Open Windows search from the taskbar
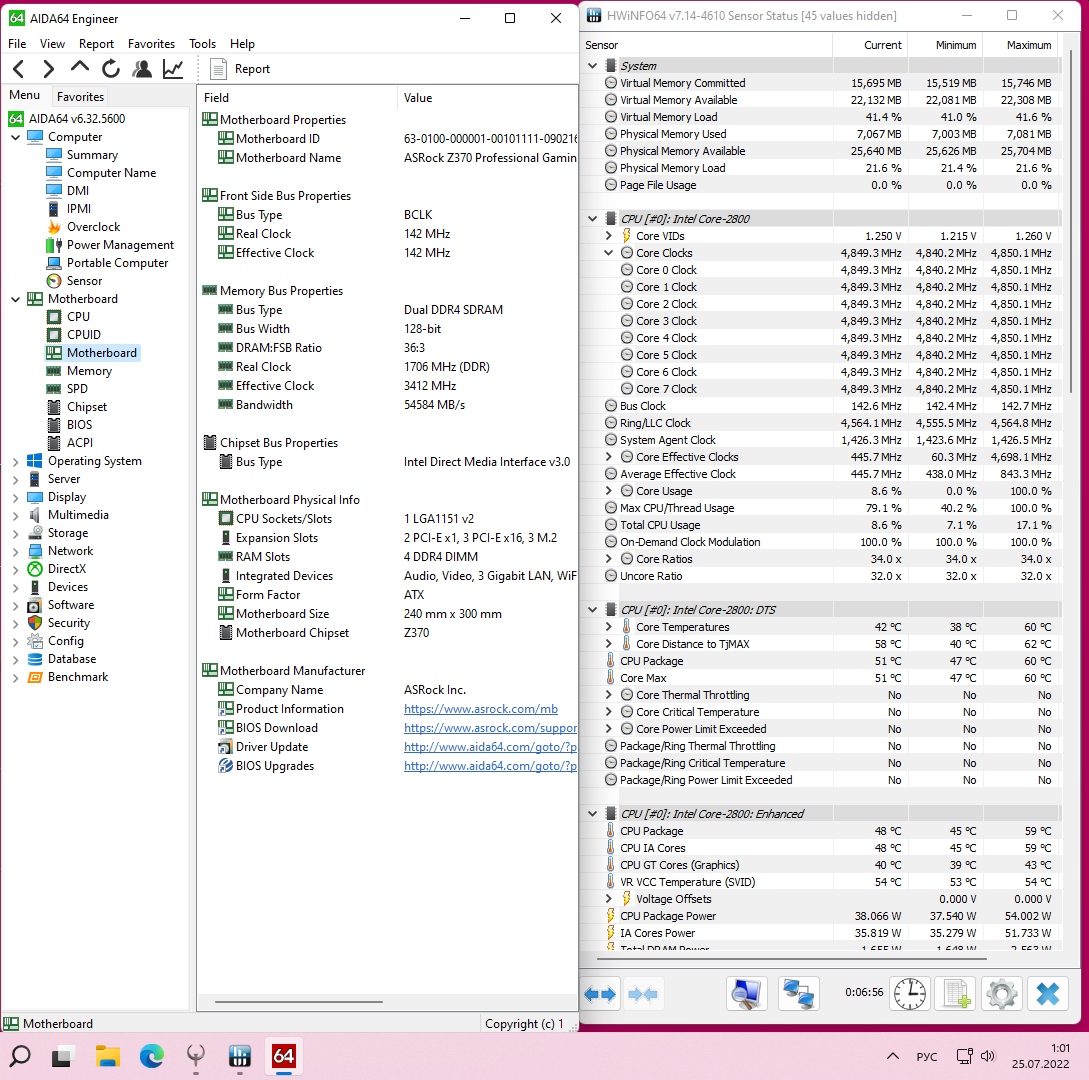Image resolution: width=1089 pixels, height=1080 pixels. pyautogui.click(x=19, y=1056)
